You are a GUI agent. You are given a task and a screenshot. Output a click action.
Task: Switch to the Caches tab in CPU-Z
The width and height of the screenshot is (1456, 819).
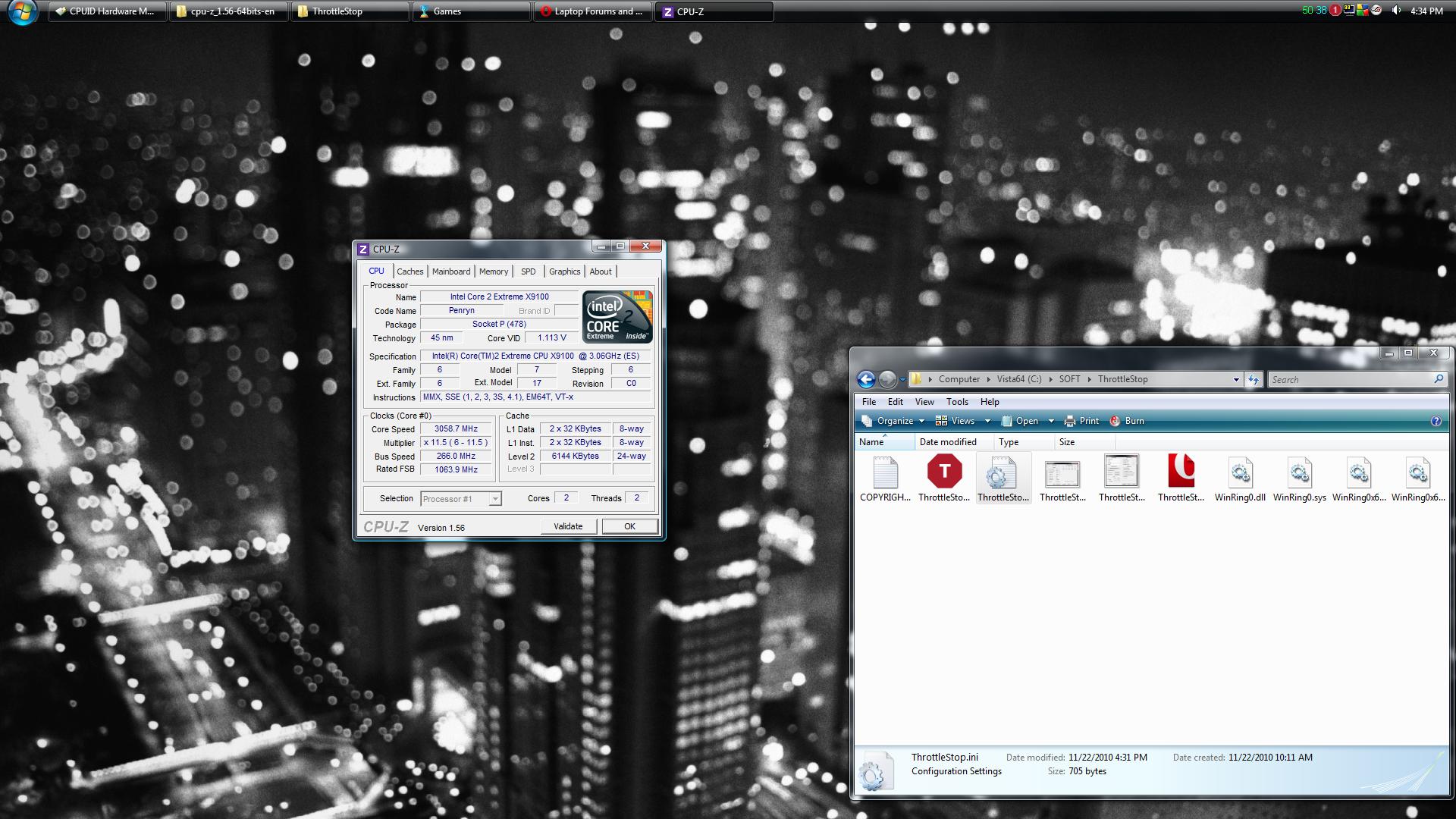410,271
